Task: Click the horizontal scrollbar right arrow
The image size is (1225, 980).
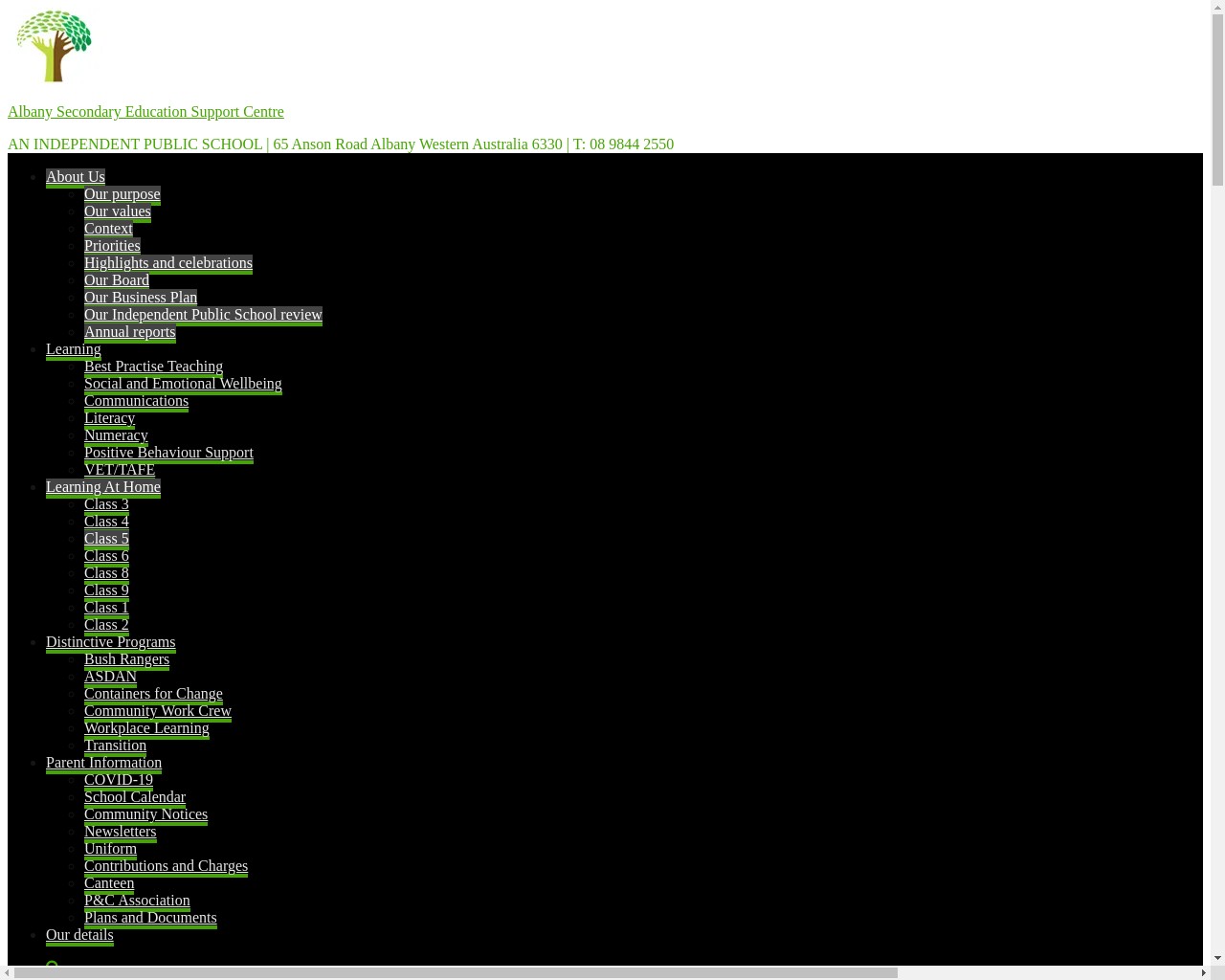Action: (1203, 972)
